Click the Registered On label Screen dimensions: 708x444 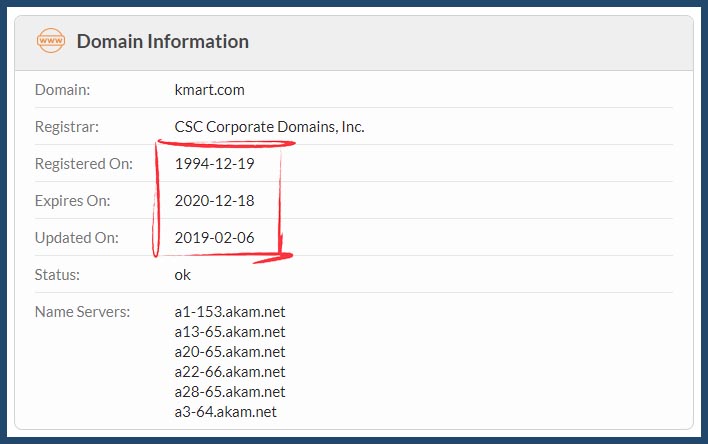point(84,164)
